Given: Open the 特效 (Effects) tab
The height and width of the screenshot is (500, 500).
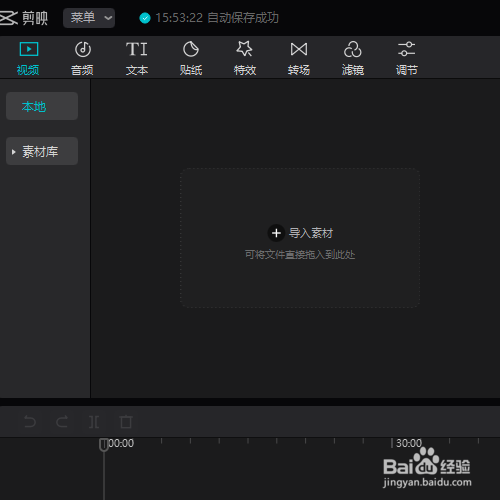Looking at the screenshot, I should click(245, 58).
